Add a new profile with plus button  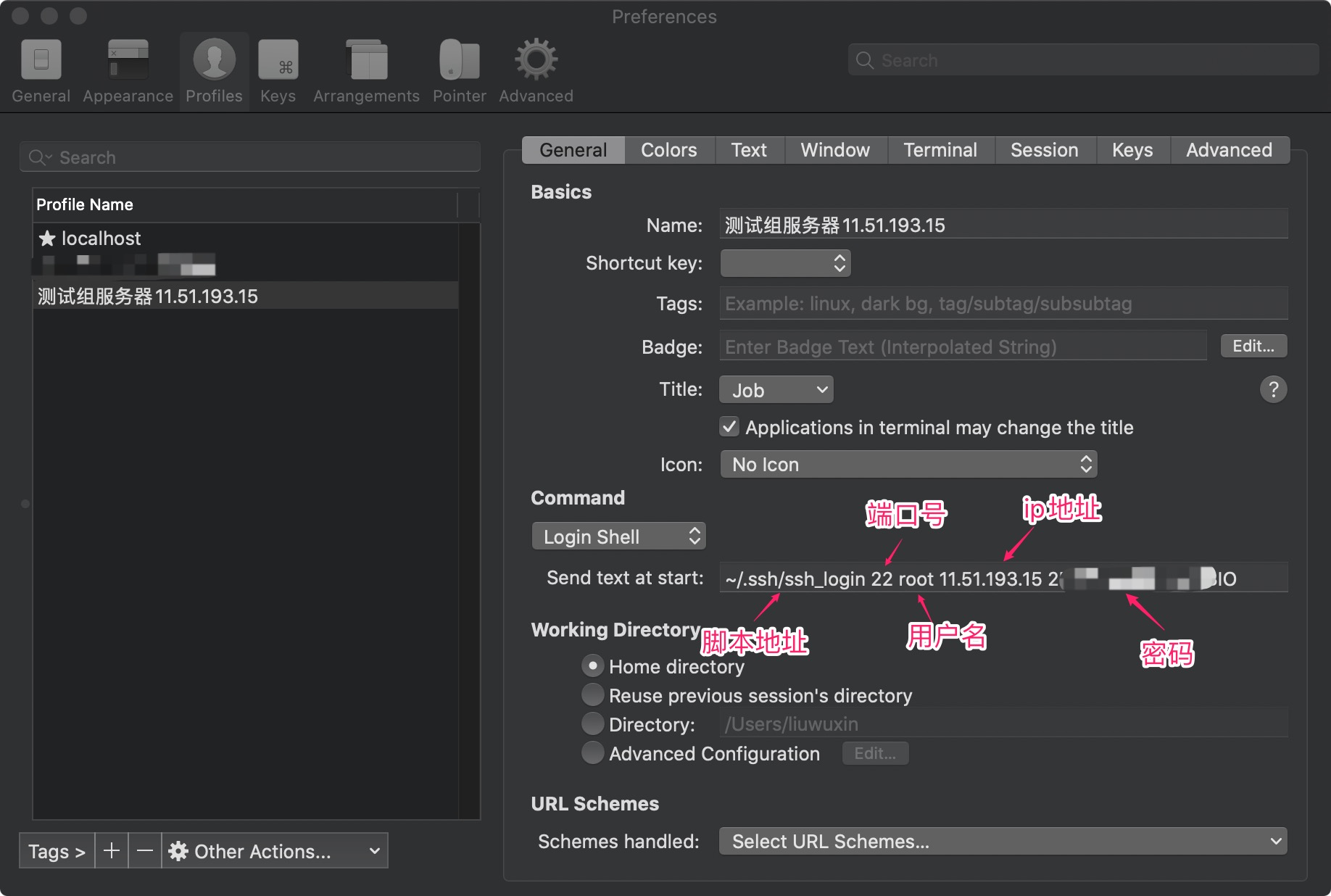tap(112, 850)
